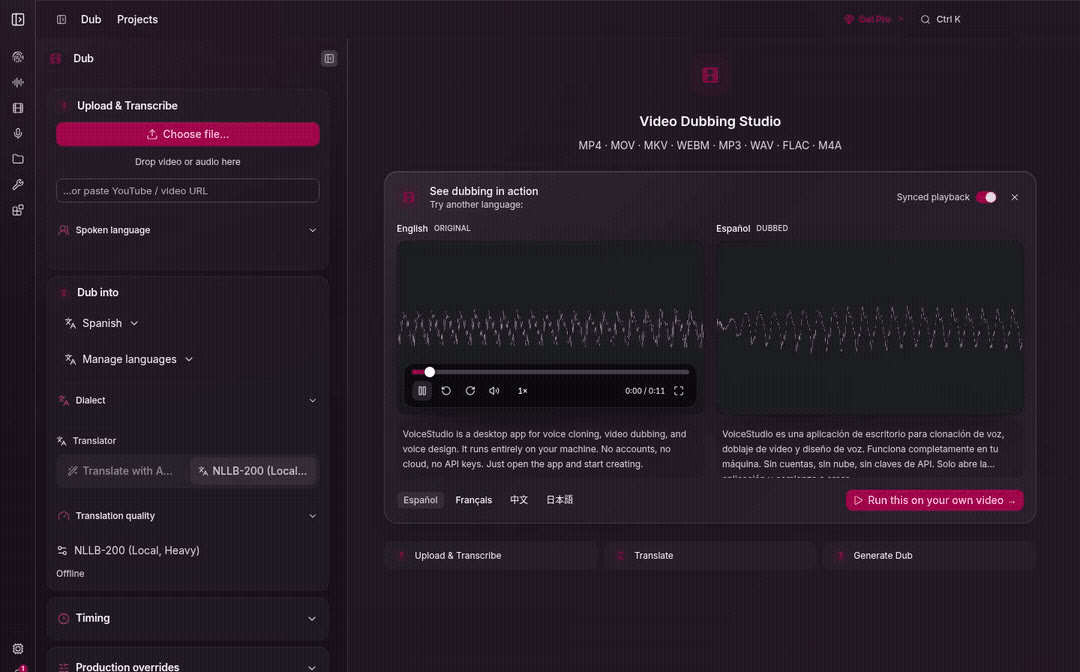Click the Drop video or audio here text
Viewport: 1080px width, 672px height.
tap(188, 162)
